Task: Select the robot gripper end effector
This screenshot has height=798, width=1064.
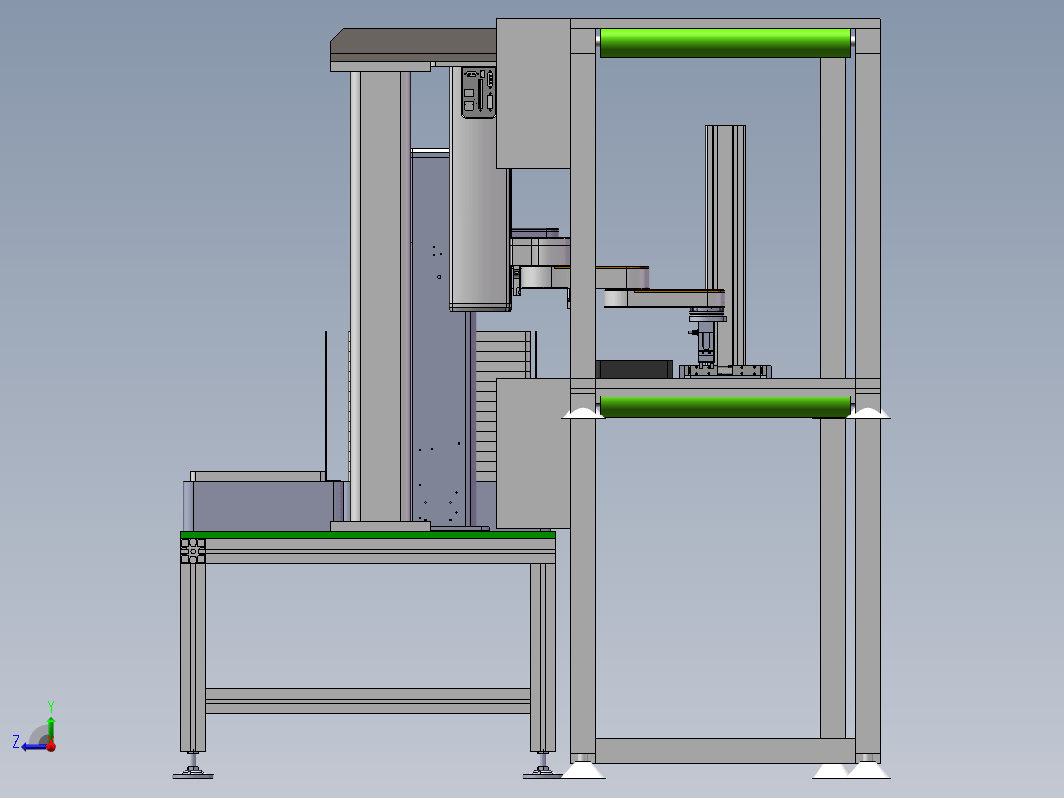Action: coord(706,343)
